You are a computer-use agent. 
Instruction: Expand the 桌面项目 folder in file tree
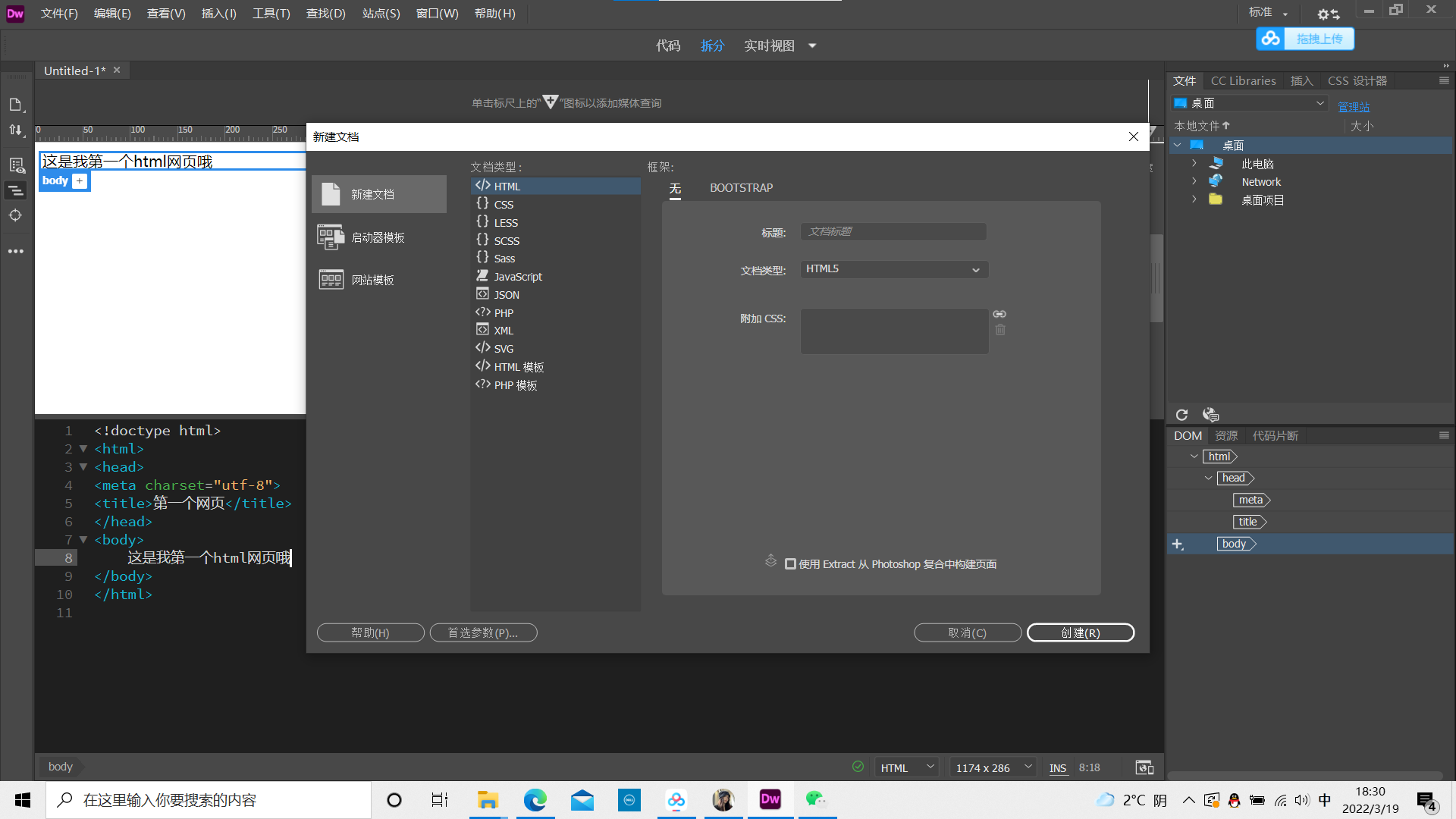(1194, 199)
